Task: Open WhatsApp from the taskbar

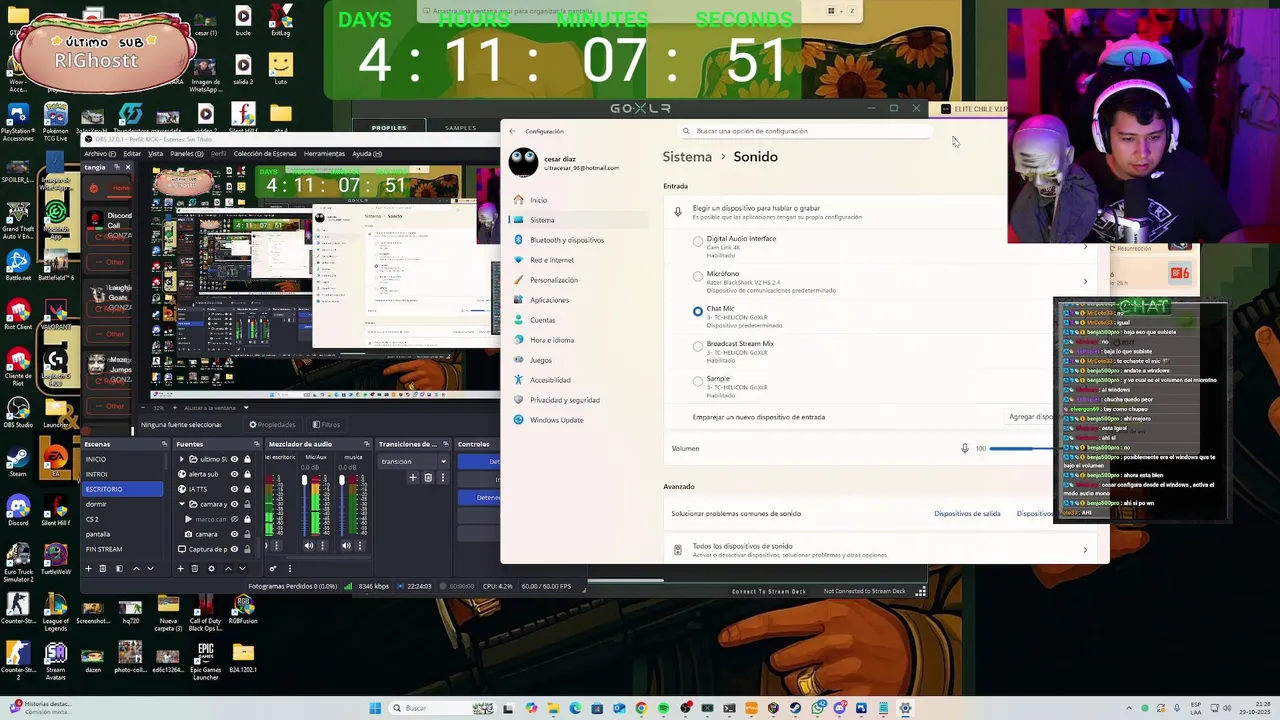Action: point(818,708)
